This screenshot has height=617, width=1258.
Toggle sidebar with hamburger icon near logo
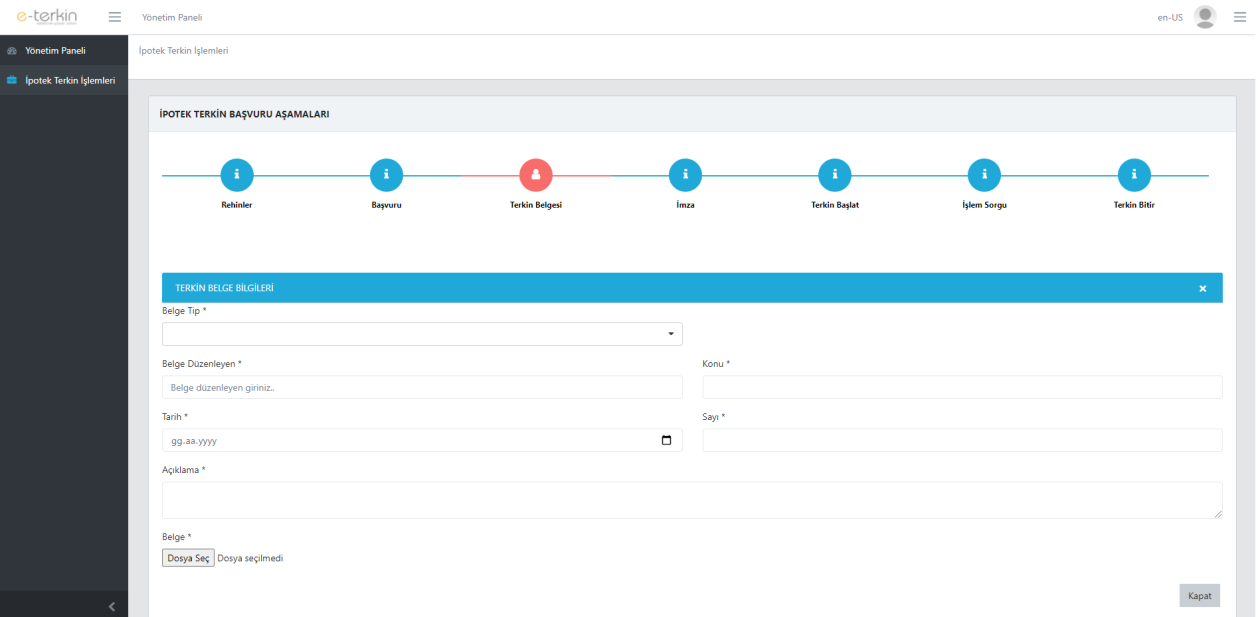pyautogui.click(x=115, y=17)
